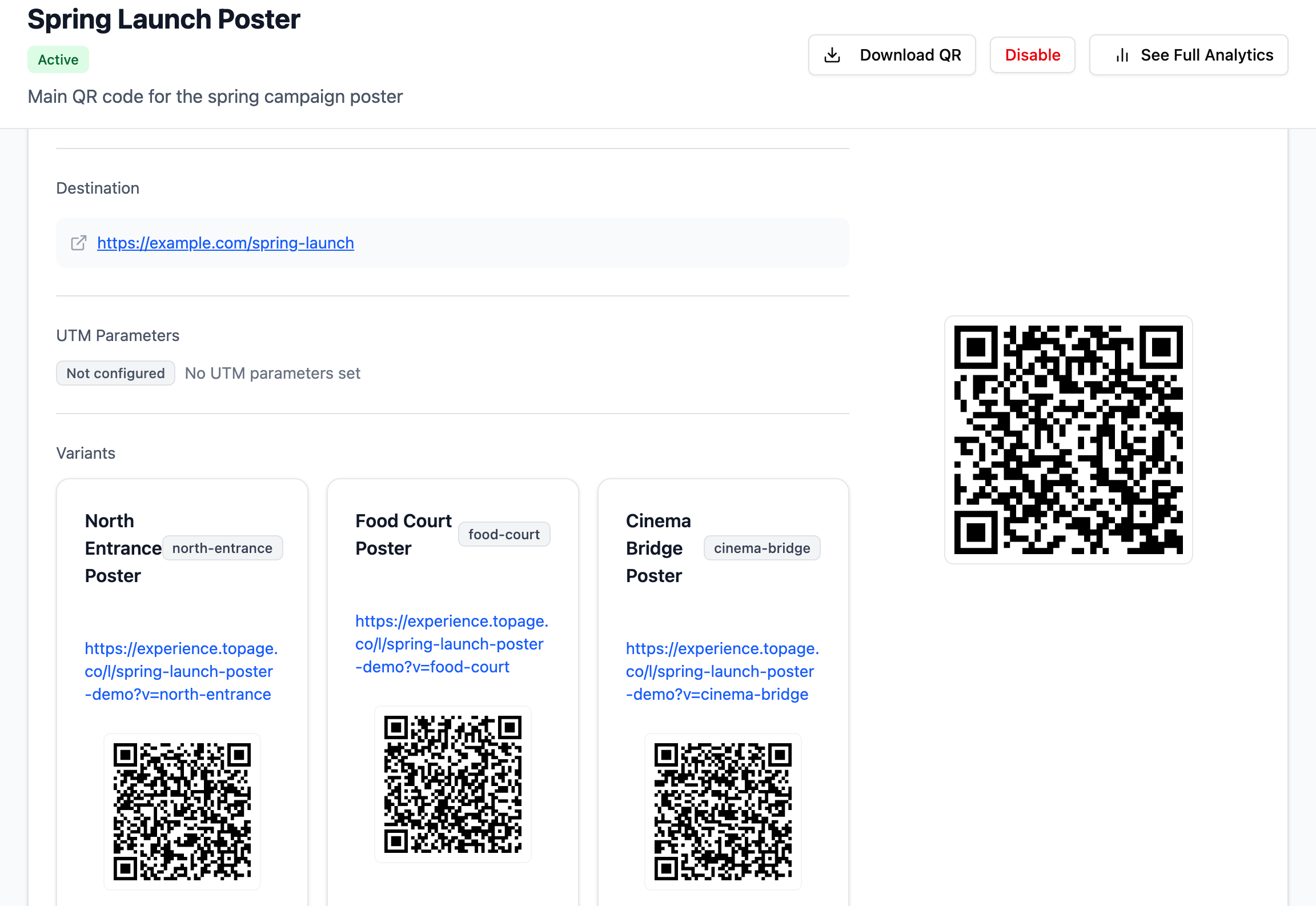
Task: Click the food-court slug tag
Action: 504,534
